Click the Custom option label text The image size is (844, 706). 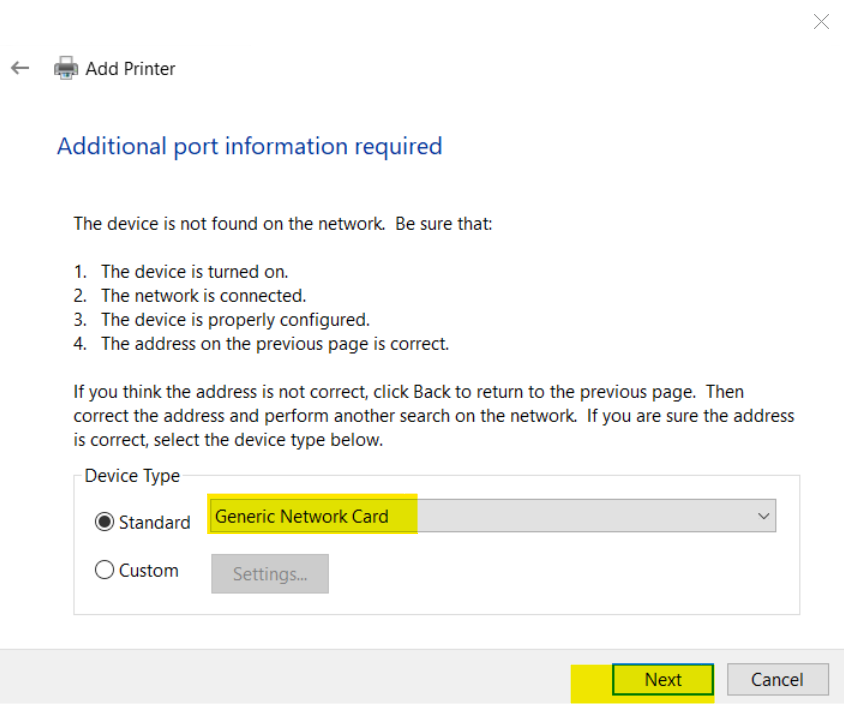click(x=149, y=570)
